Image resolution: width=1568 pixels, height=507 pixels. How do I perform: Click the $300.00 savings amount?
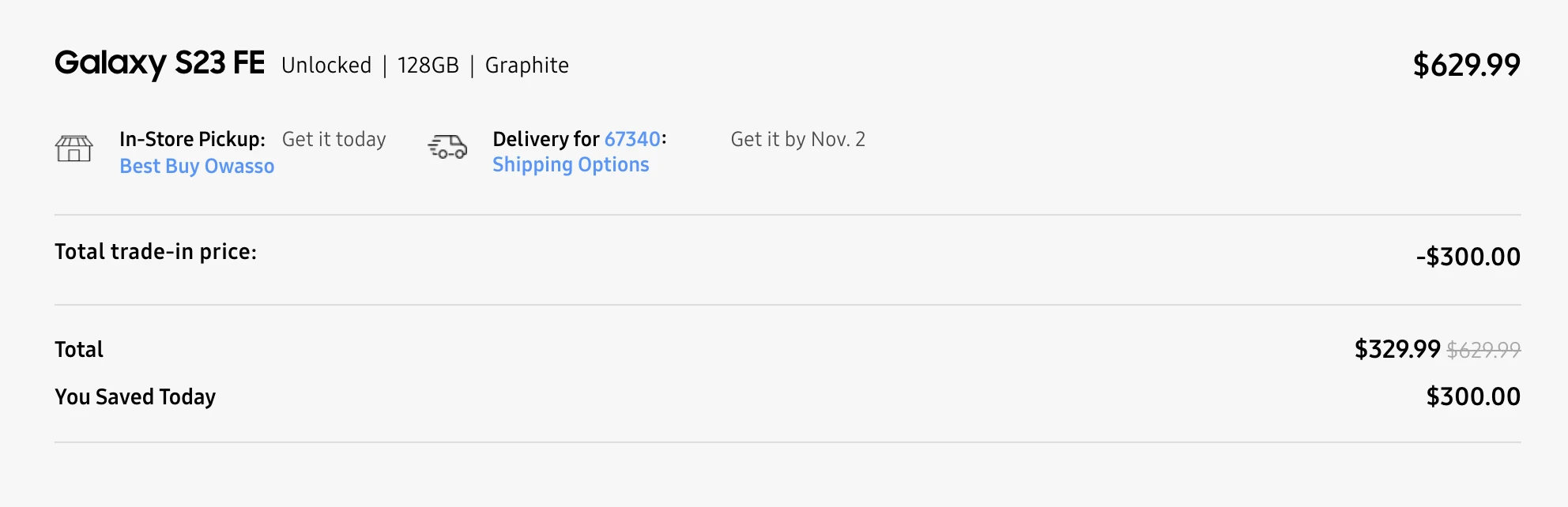(1473, 396)
